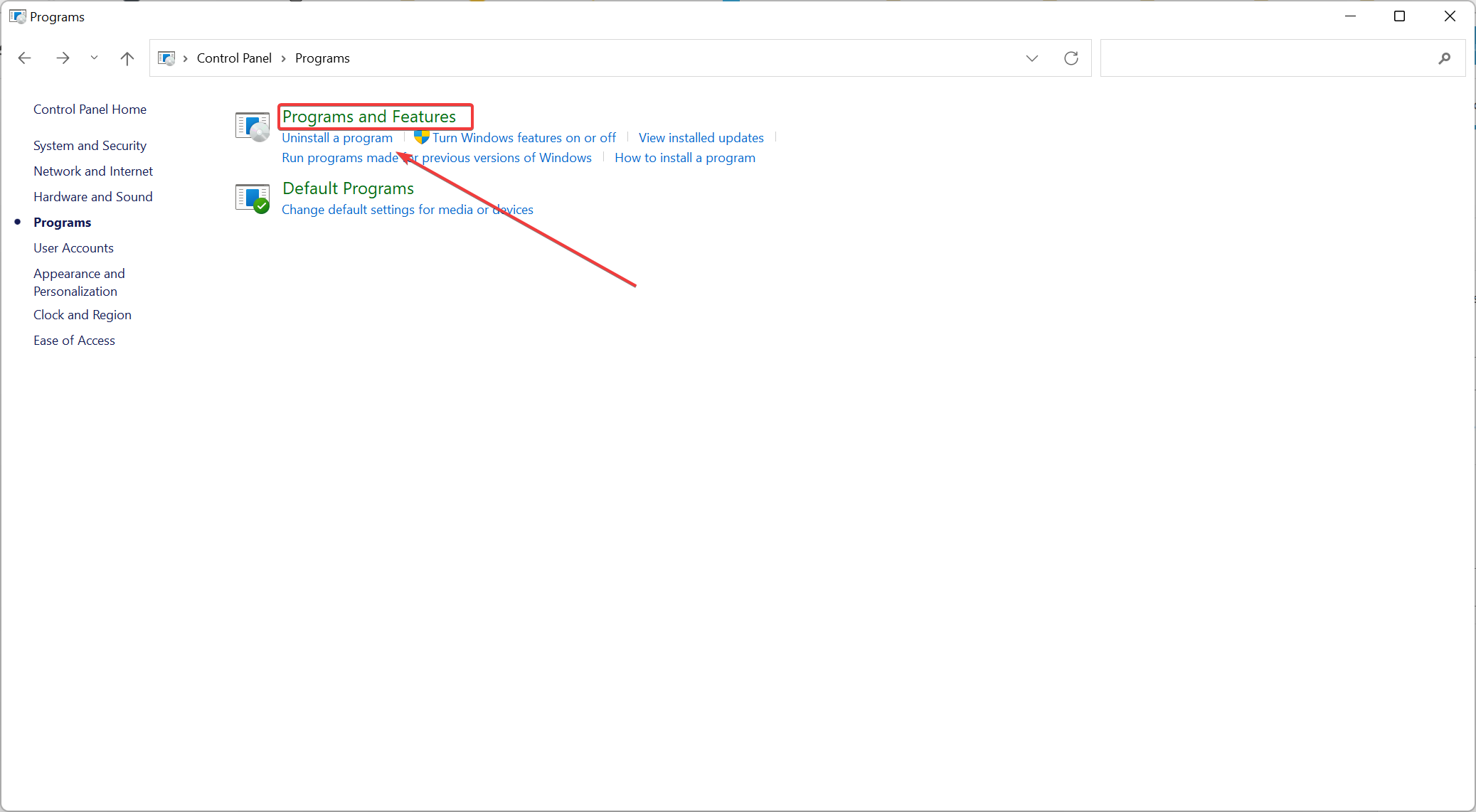Open Turn Windows features on or off
This screenshot has width=1476, height=812.
tap(524, 138)
